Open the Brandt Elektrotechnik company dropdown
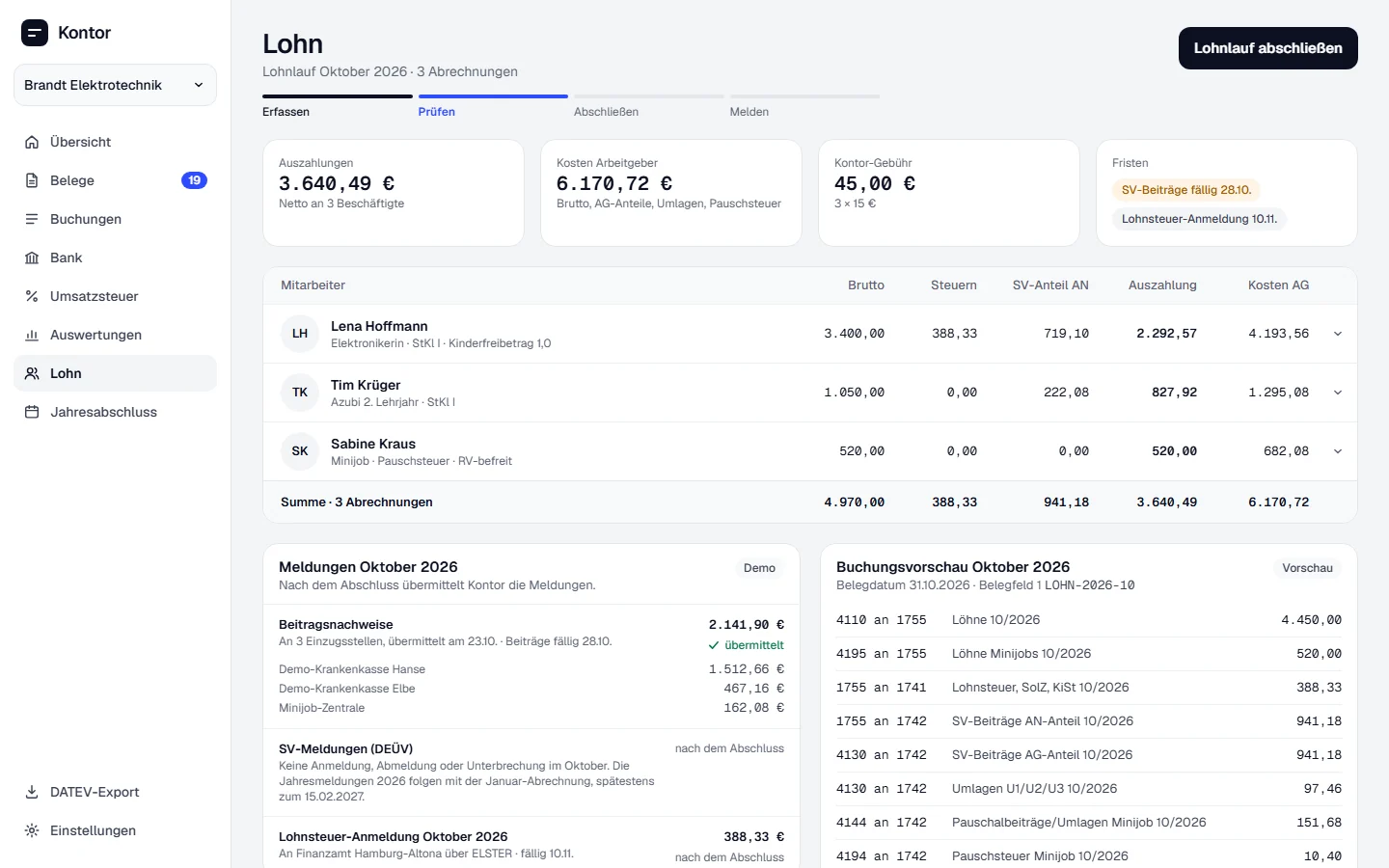1389x868 pixels. coord(115,85)
